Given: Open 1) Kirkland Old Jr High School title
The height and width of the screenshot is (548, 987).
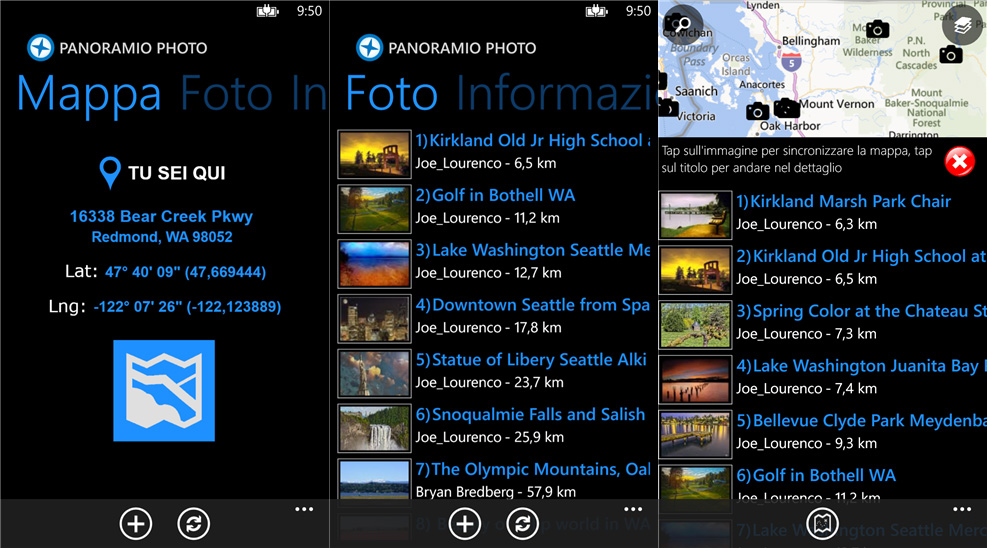Looking at the screenshot, I should pos(533,140).
